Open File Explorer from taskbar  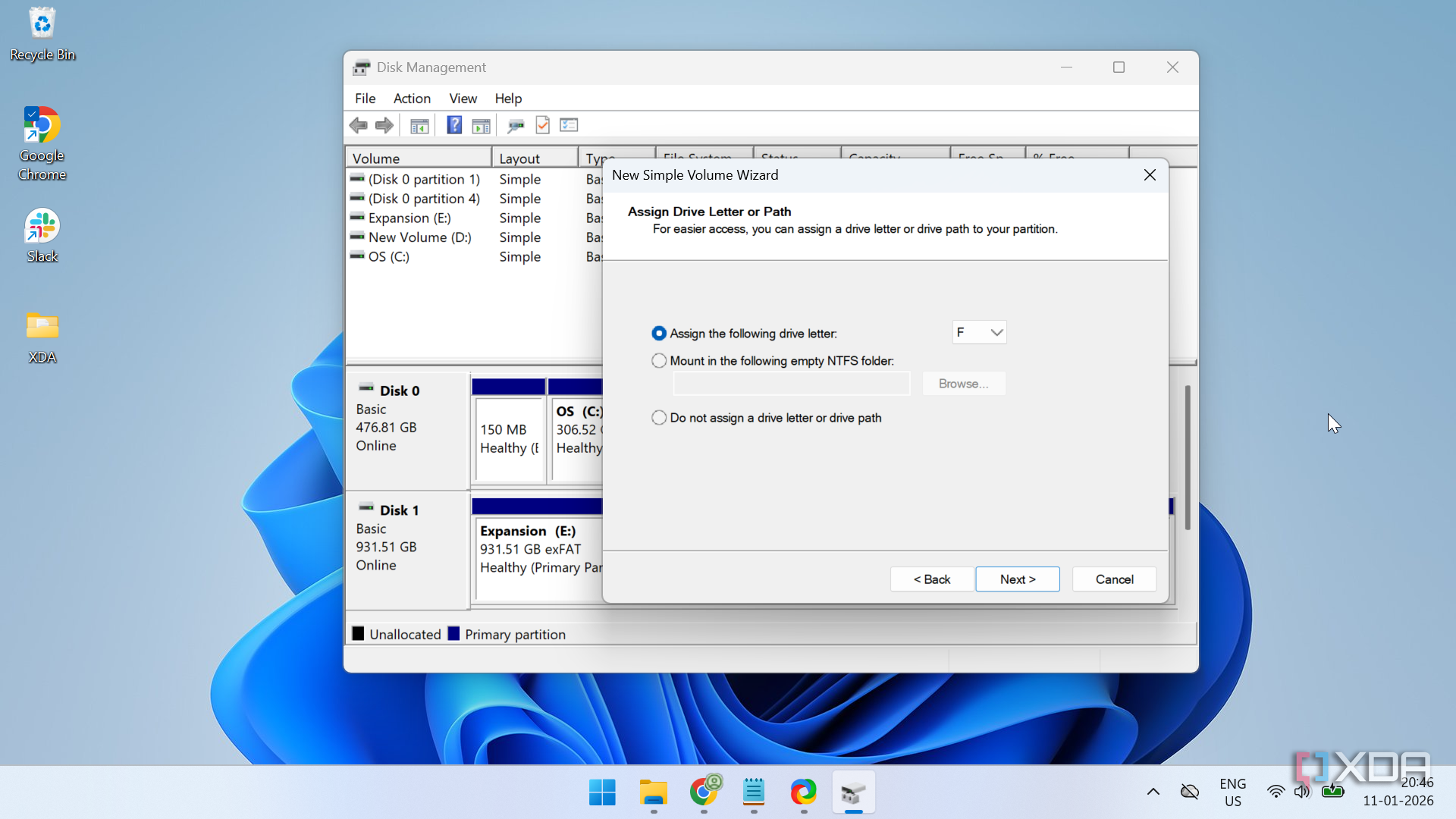653,792
